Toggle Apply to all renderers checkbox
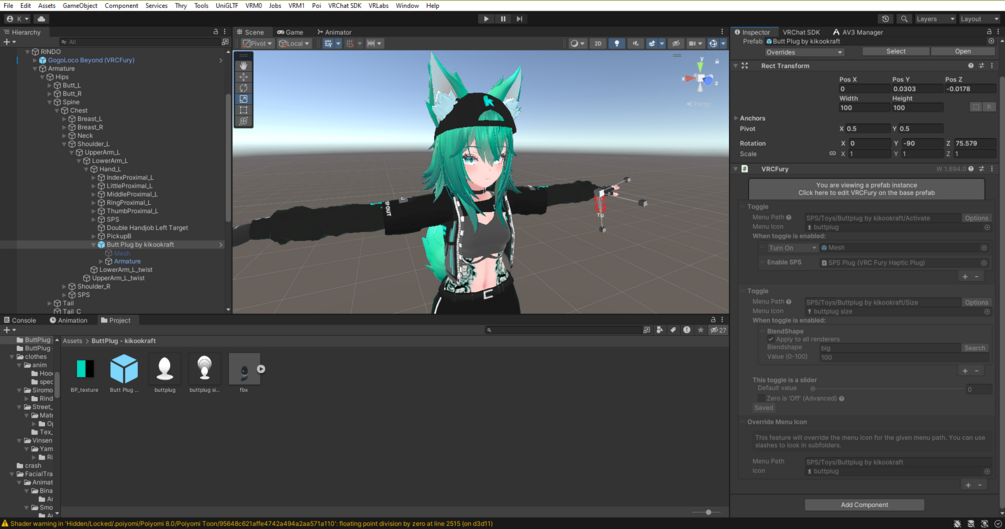 [770, 339]
